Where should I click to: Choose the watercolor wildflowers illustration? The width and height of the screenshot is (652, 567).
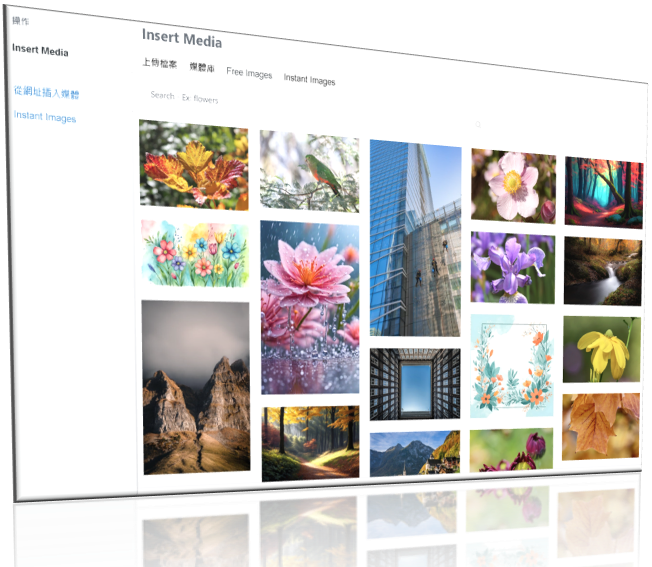pos(194,254)
